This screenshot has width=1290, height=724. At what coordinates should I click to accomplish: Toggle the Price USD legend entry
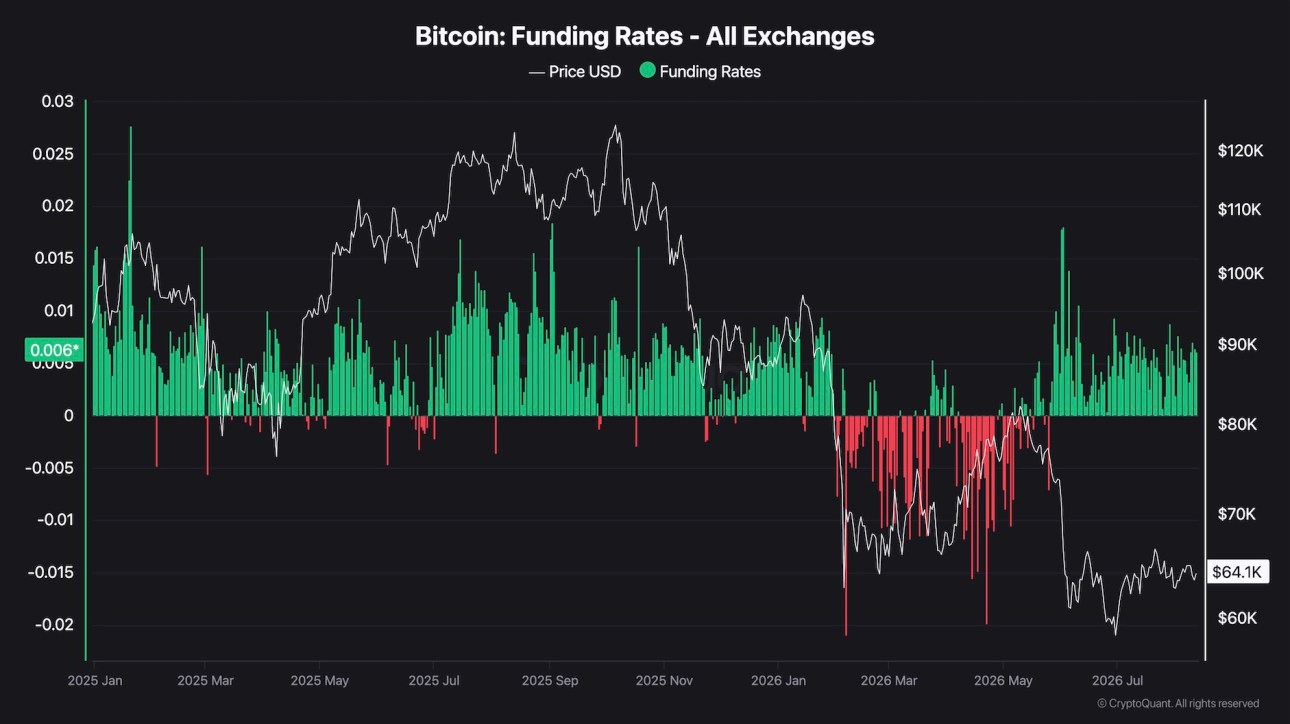coord(574,72)
